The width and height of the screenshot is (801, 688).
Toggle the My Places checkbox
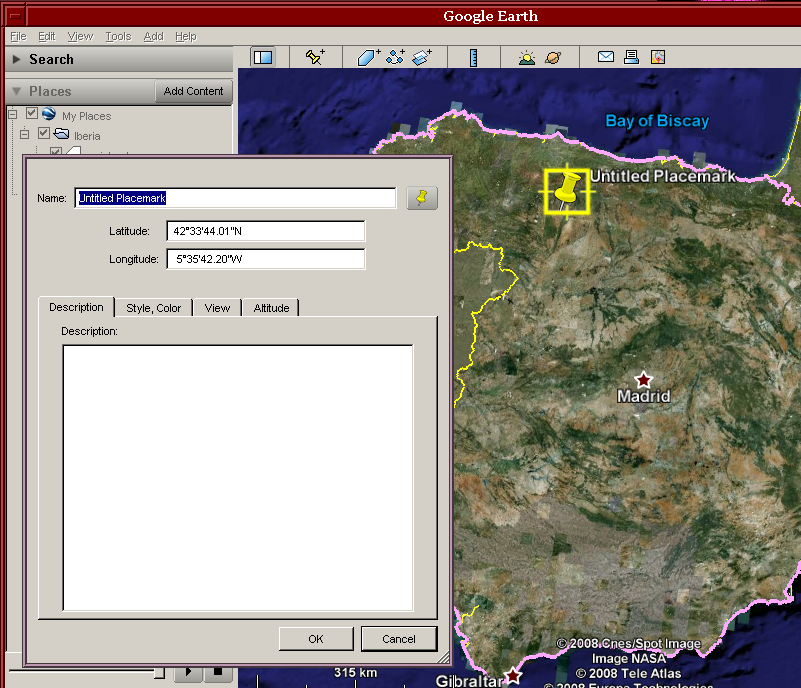tap(32, 113)
